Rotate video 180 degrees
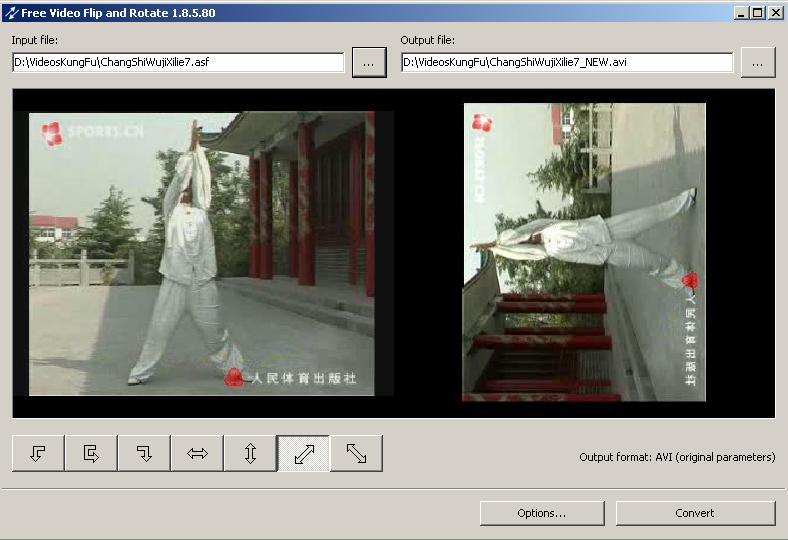Viewport: 788px width, 540px height. (91, 453)
